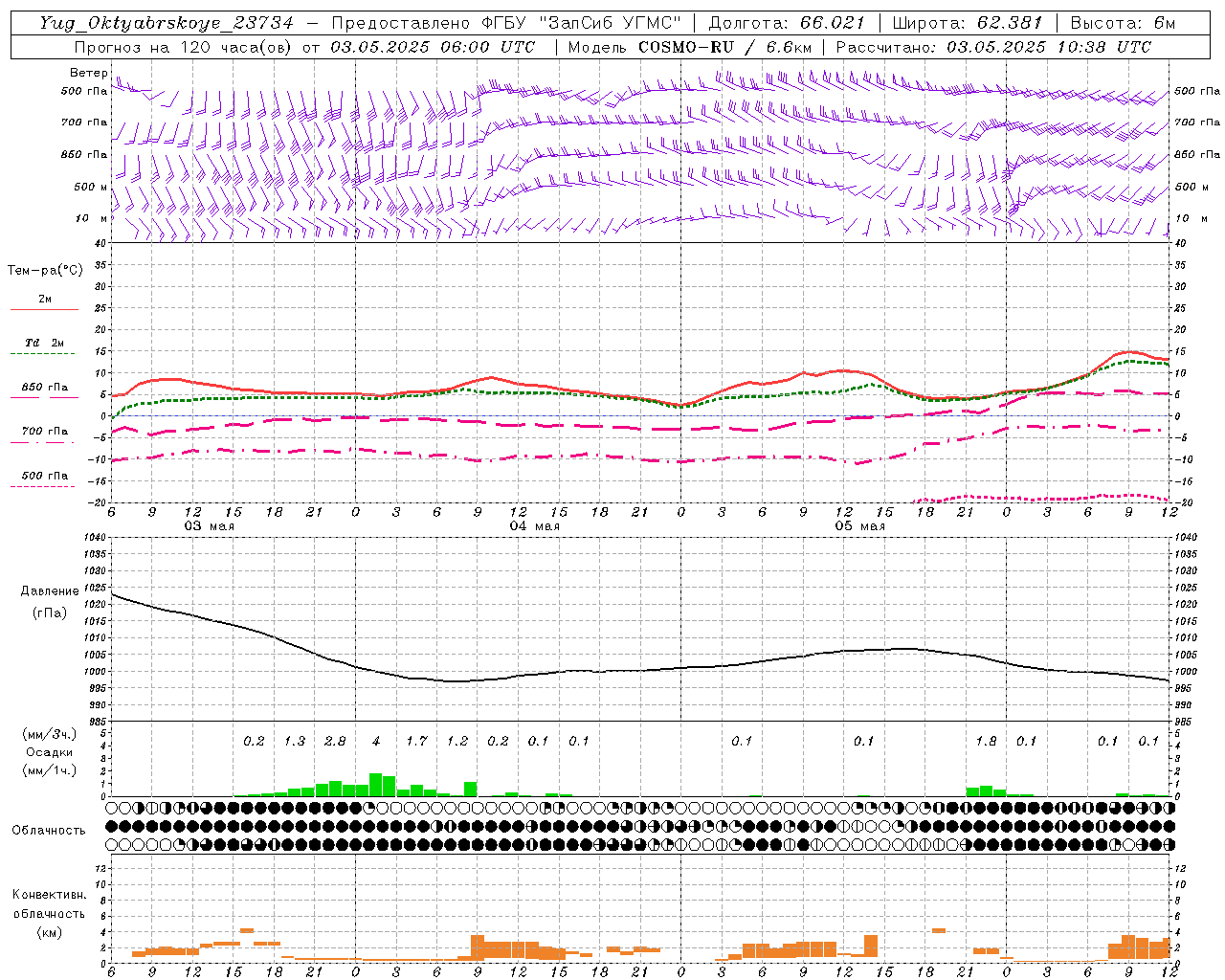Viewport: 1225px width, 980px height.
Task: Click the date label 05 мая
Action: [x=860, y=526]
